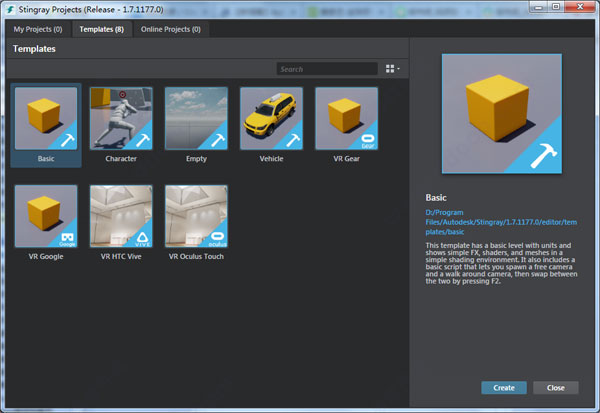600x413 pixels.
Task: Click the Basic template description paragraph
Action: point(501,263)
